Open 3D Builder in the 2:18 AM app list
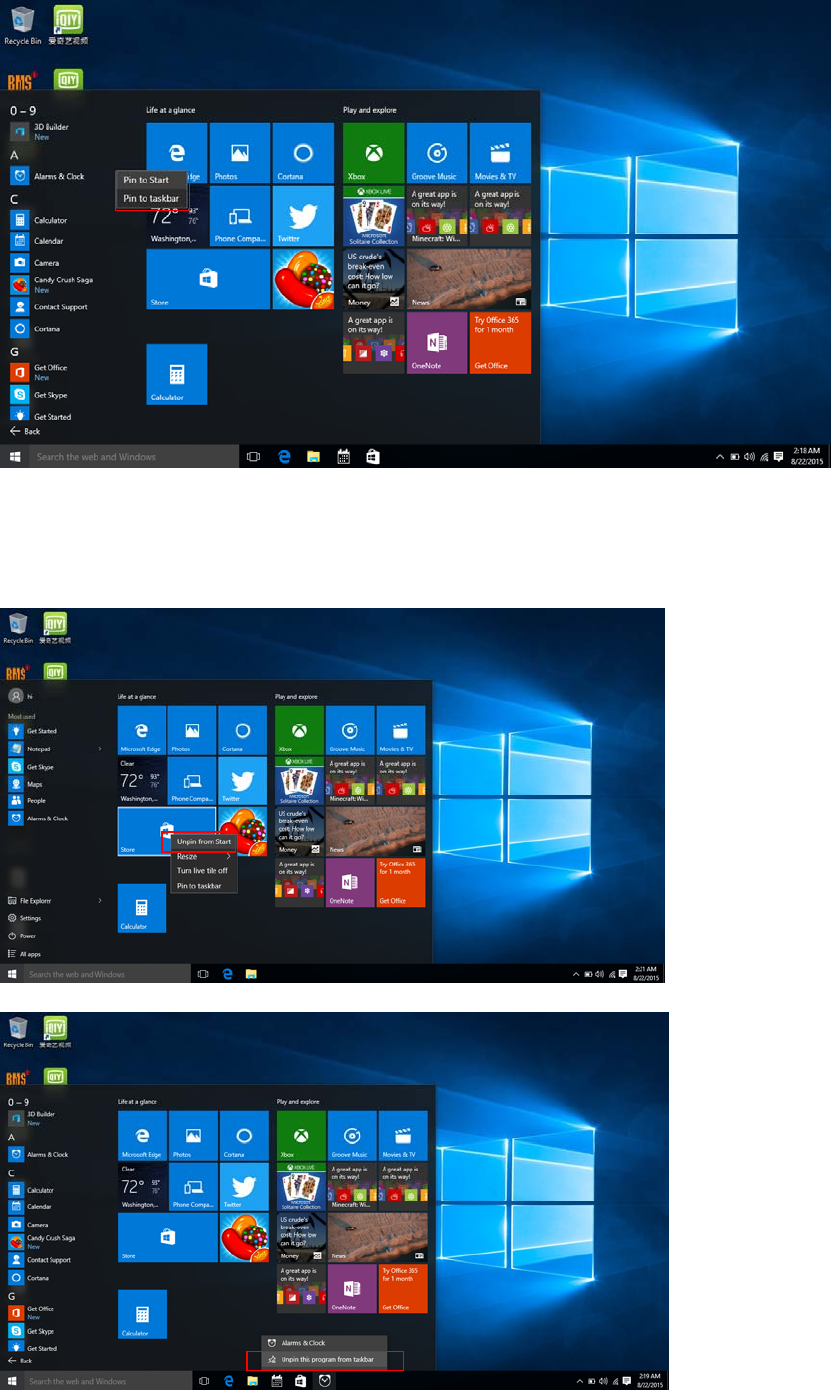831x1390 pixels. point(40,132)
